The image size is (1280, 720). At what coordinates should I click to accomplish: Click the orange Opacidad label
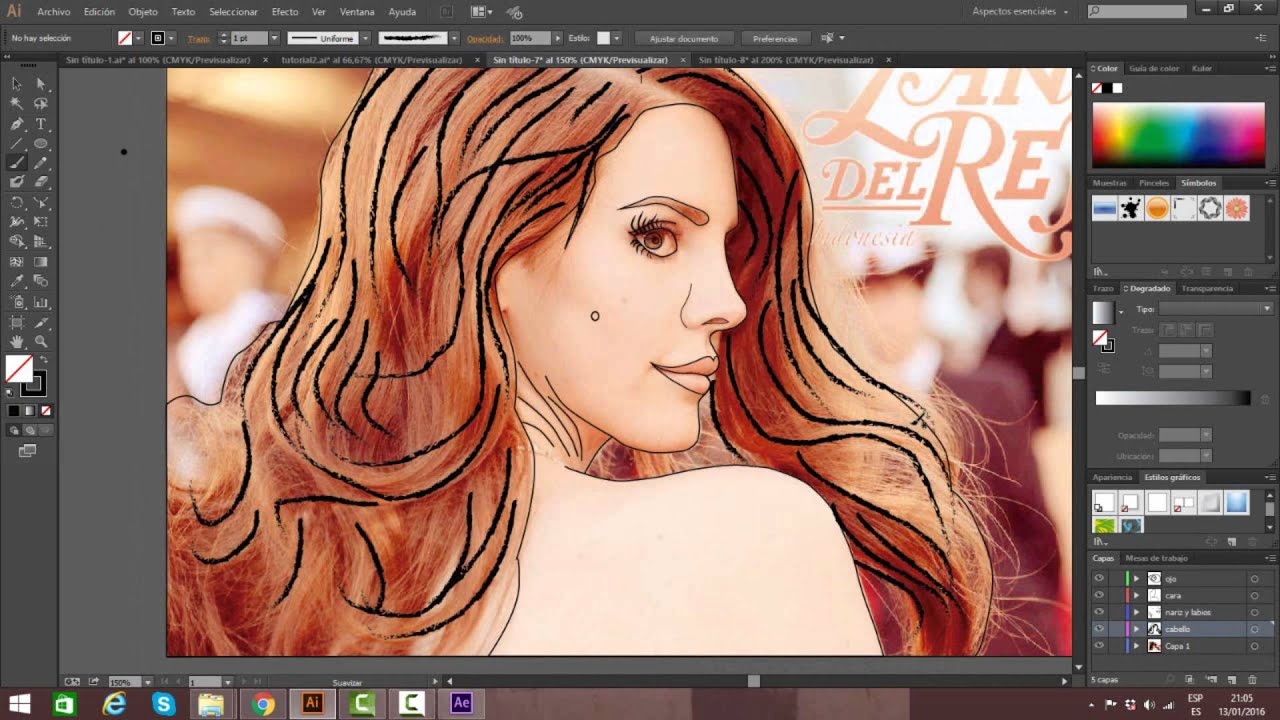pos(484,38)
